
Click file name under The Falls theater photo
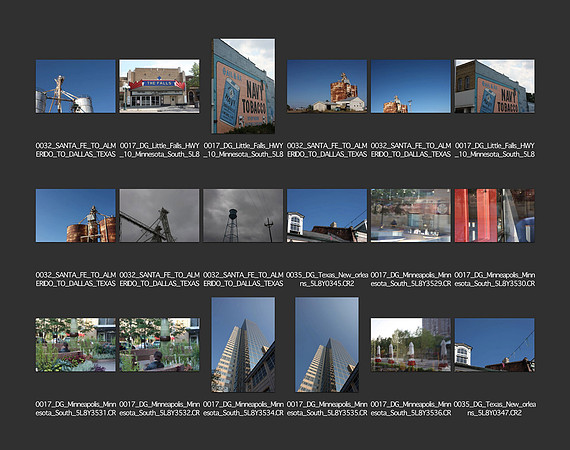[159, 150]
